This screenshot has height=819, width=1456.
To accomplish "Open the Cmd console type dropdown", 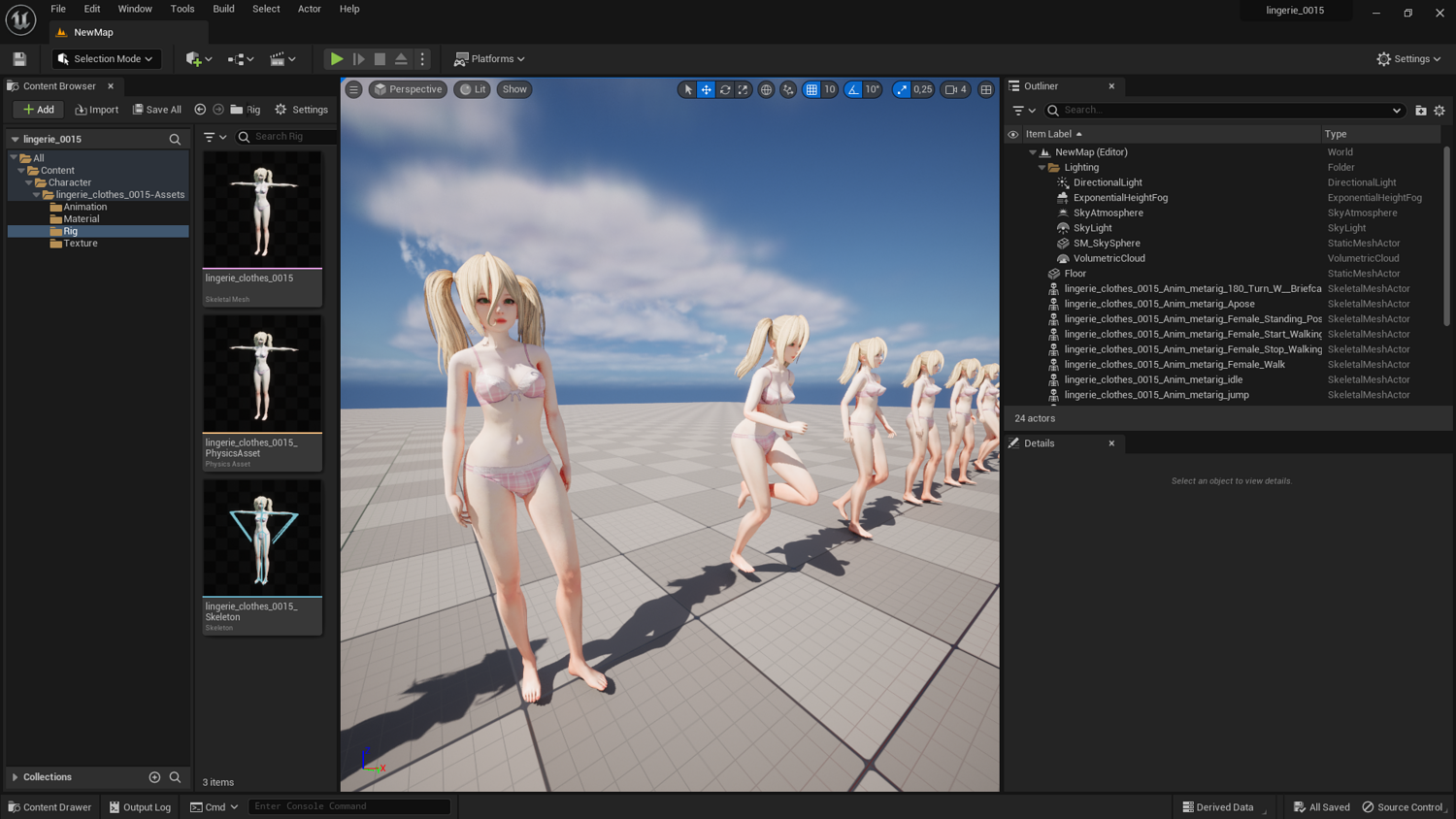I will (215, 807).
